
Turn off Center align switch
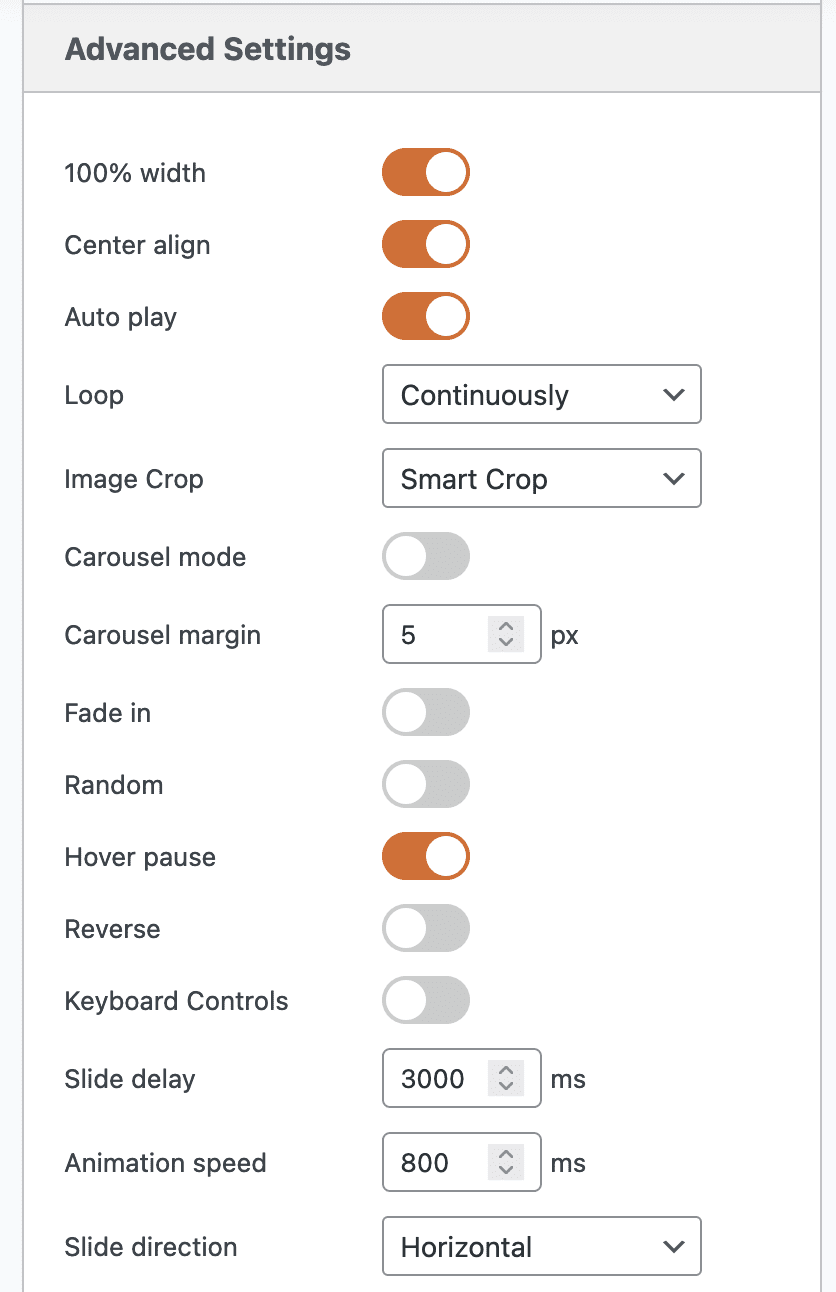425,245
